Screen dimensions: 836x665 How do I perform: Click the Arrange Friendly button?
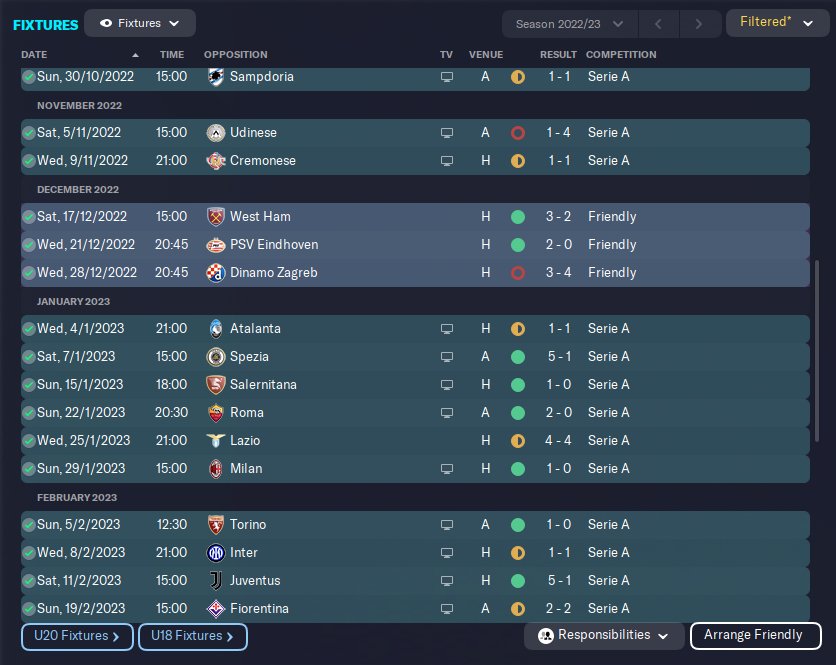(755, 635)
